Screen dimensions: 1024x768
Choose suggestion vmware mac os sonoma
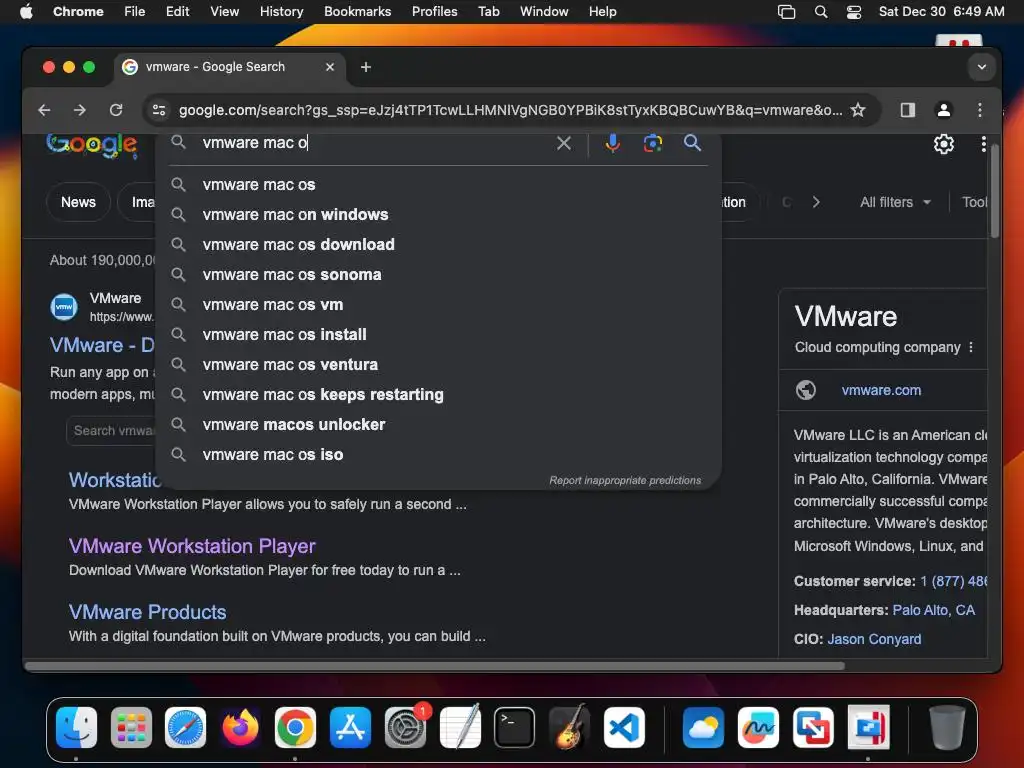[439, 275]
